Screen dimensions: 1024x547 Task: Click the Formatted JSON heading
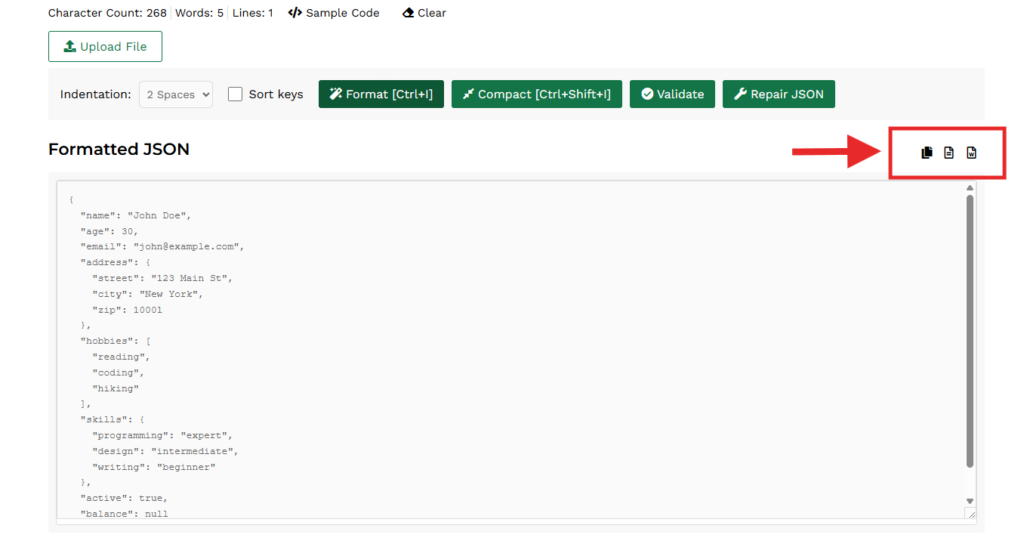pyautogui.click(x=119, y=149)
